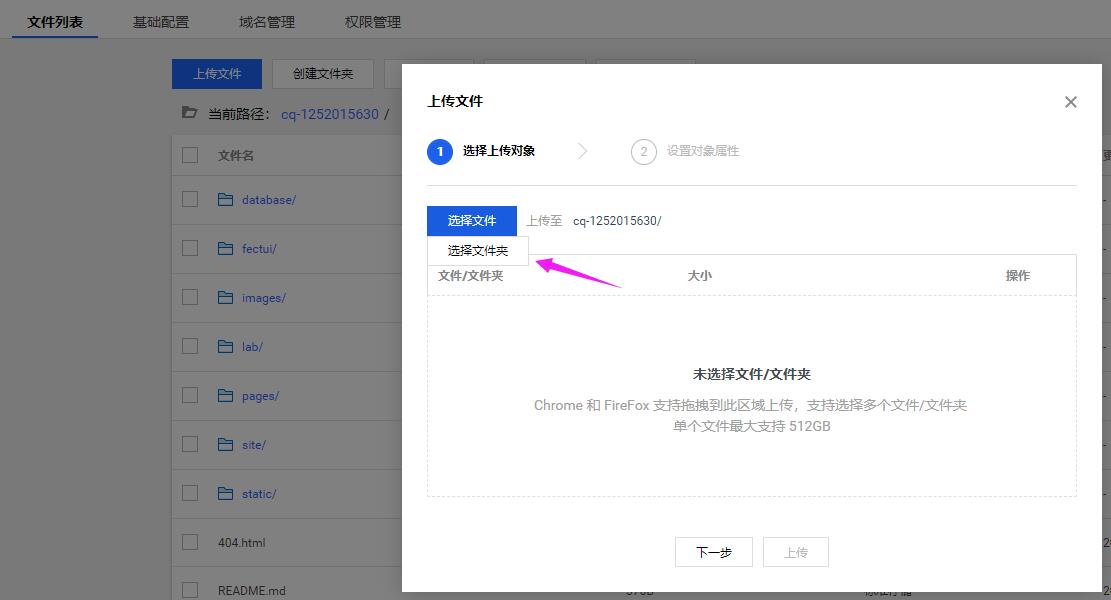The width and height of the screenshot is (1111, 600).
Task: Close the upload file dialog
Action: [1070, 102]
